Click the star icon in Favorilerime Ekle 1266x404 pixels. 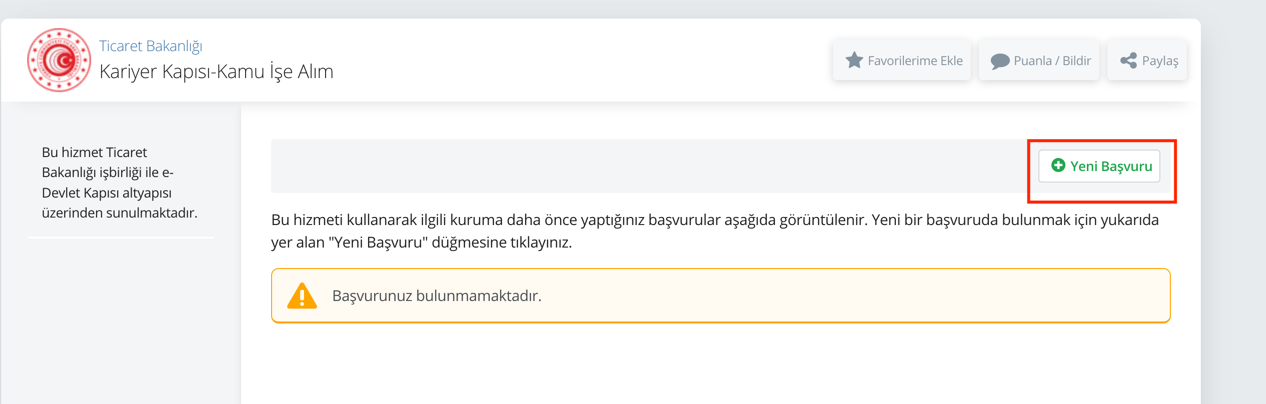[x=854, y=60]
